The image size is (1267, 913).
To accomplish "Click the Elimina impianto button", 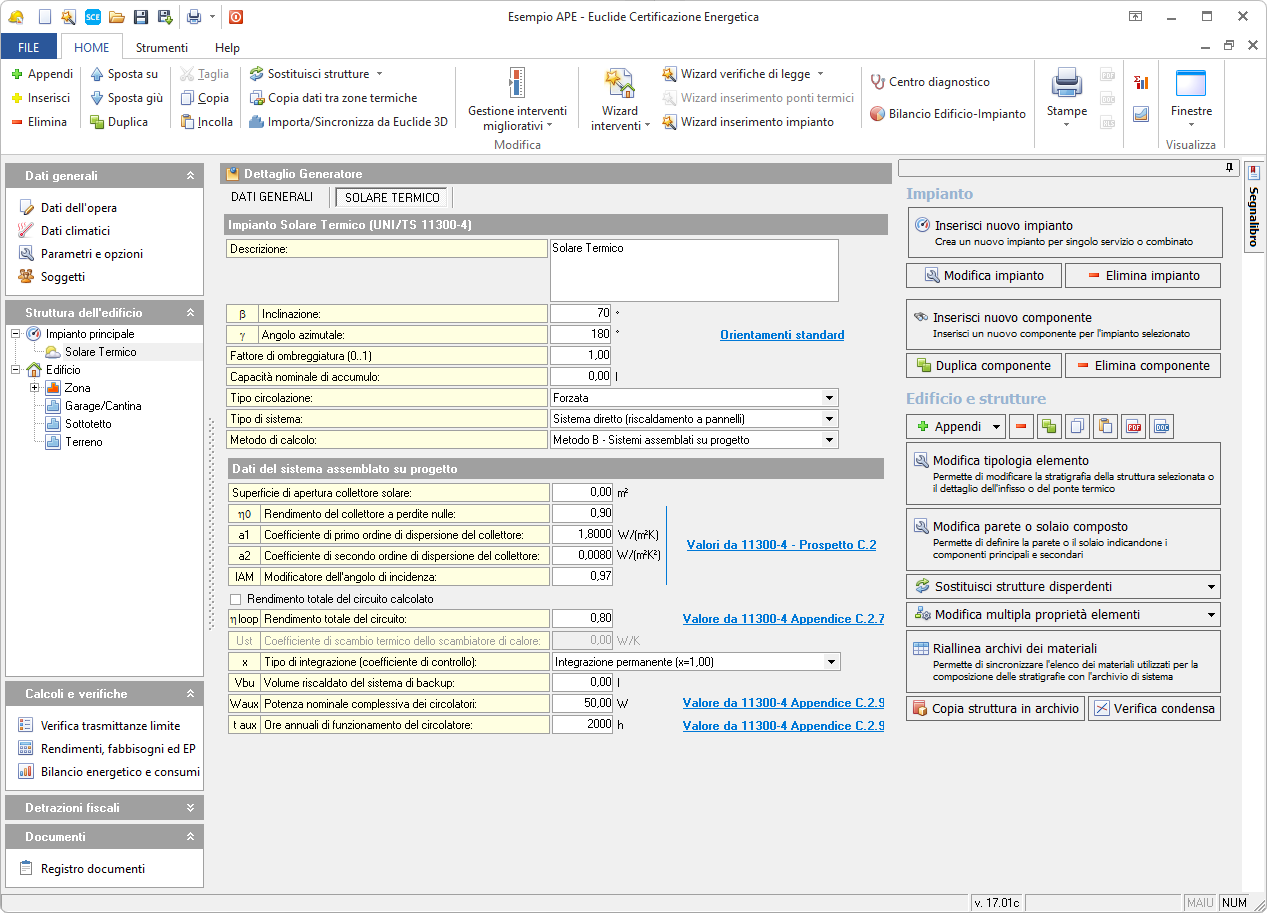I will [1143, 275].
